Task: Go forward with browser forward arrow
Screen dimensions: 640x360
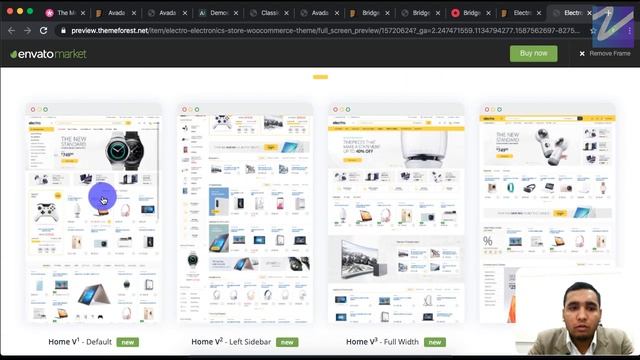Action: click(27, 31)
